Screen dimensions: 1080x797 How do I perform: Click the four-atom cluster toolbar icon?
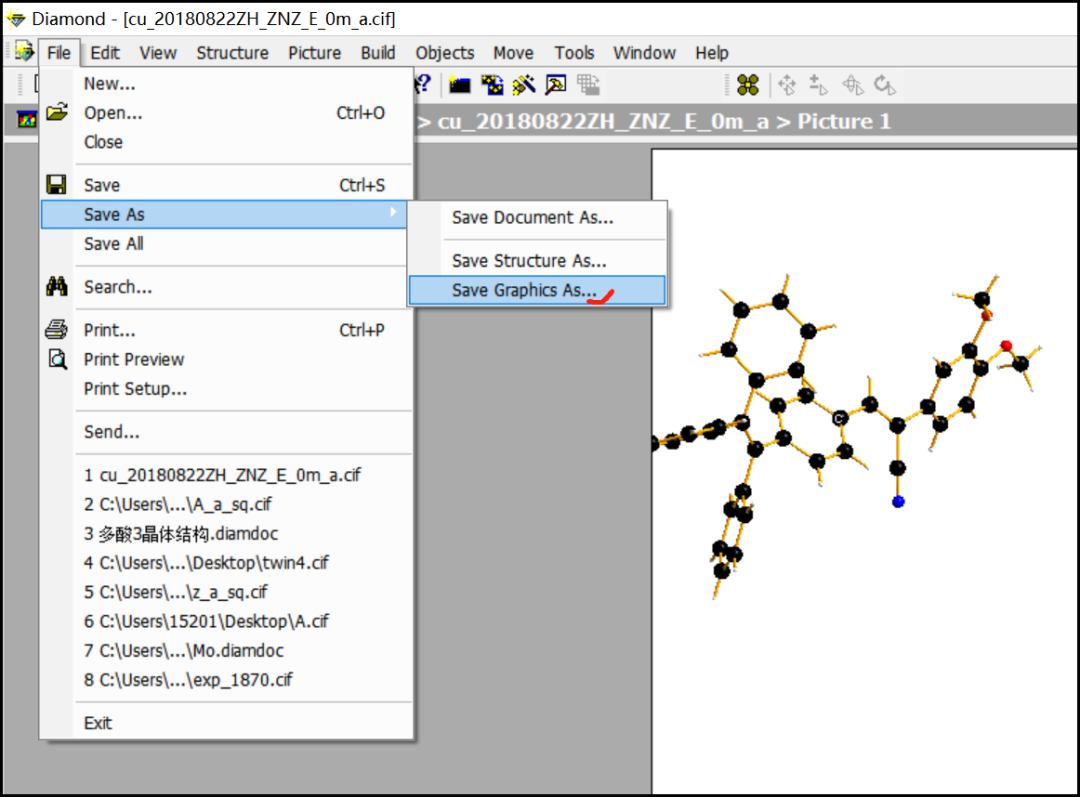[x=747, y=85]
